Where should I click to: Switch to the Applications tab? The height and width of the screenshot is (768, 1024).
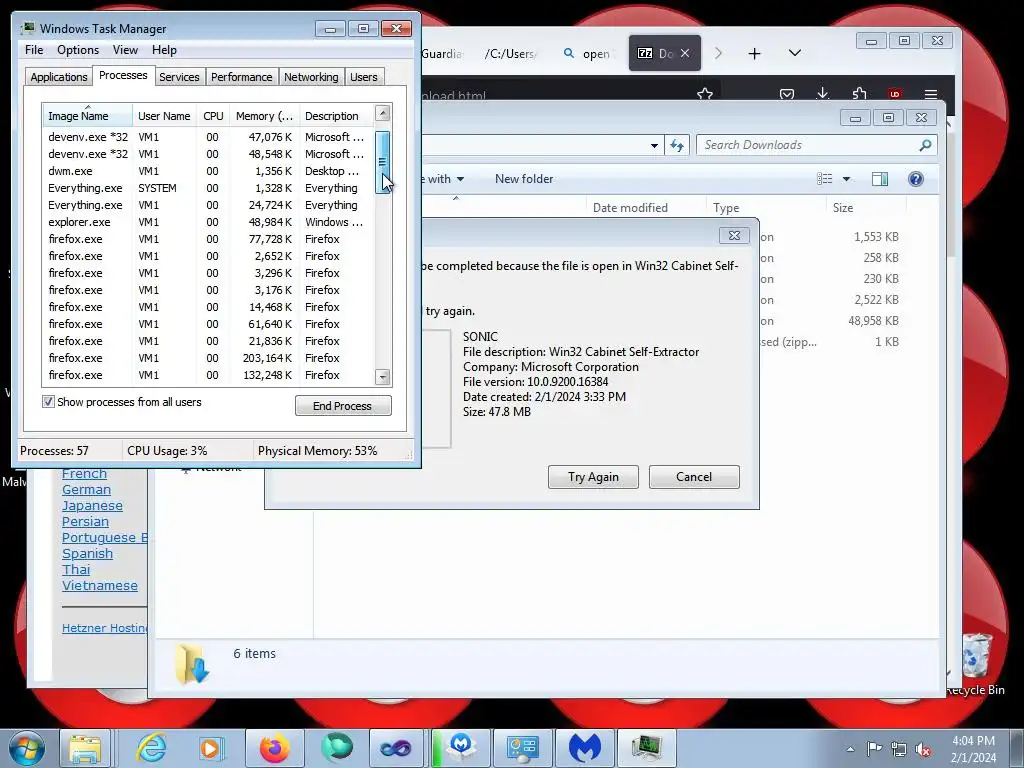pyautogui.click(x=59, y=77)
